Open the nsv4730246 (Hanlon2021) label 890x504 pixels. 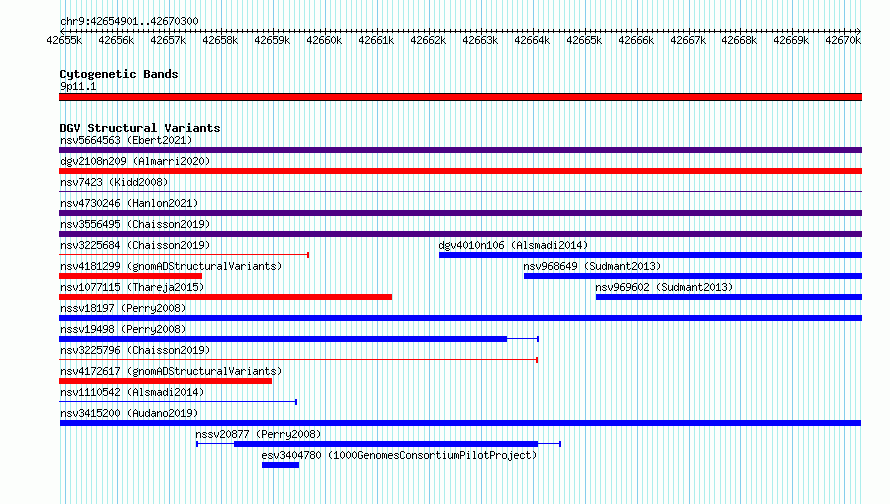pos(129,203)
